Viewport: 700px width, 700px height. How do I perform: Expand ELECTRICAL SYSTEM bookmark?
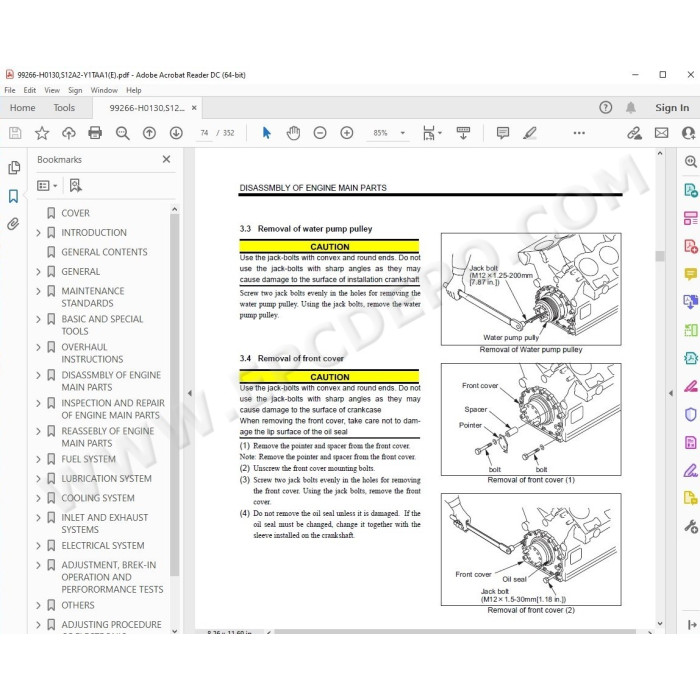click(38, 546)
